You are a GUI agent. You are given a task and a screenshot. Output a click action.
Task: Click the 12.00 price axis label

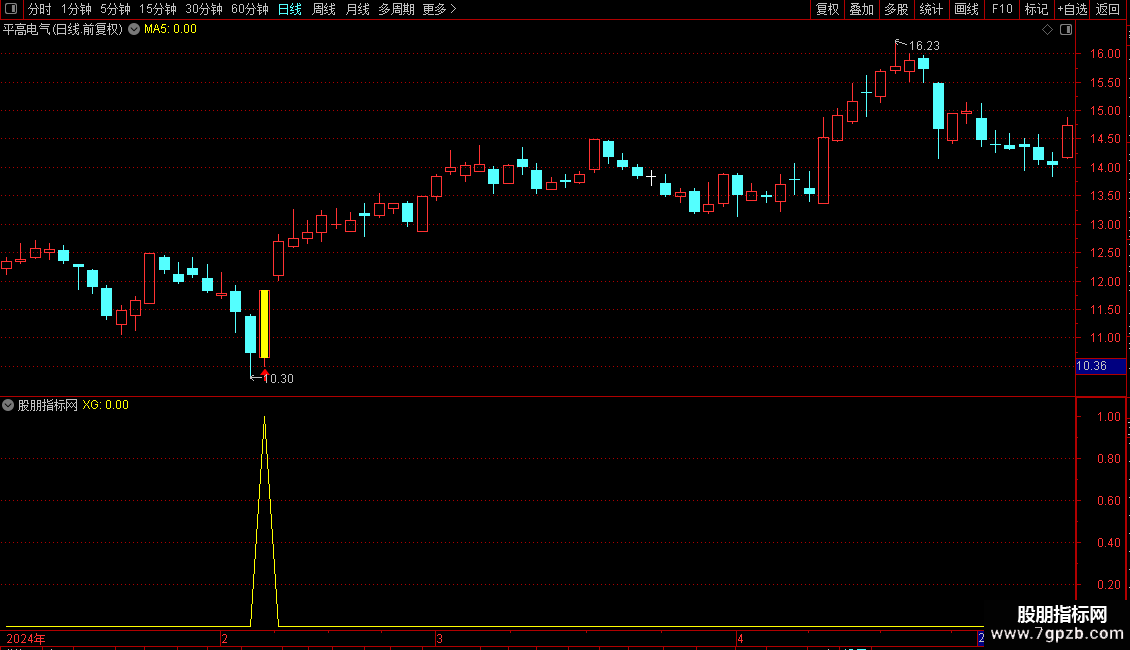click(x=1105, y=282)
